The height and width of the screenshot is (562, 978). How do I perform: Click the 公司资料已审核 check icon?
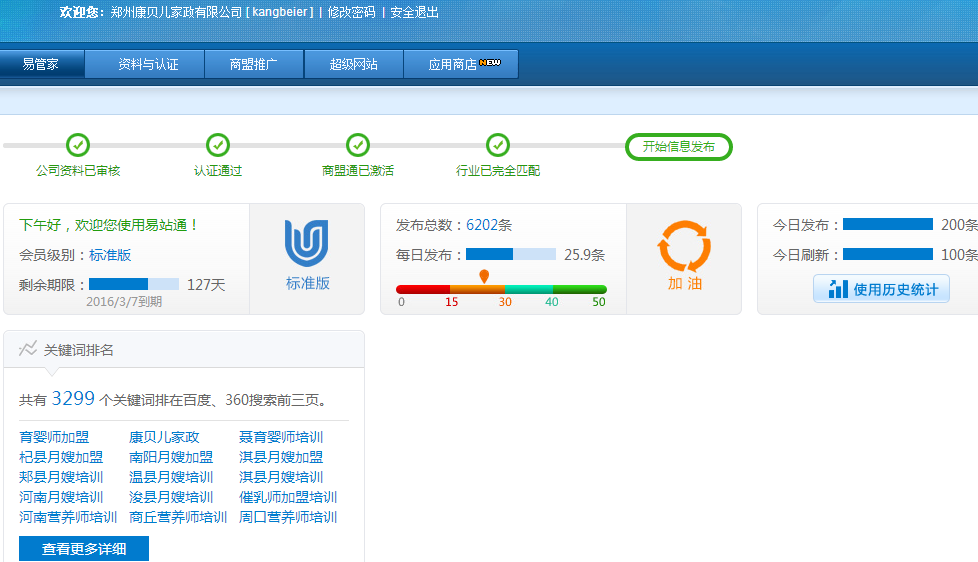78,145
